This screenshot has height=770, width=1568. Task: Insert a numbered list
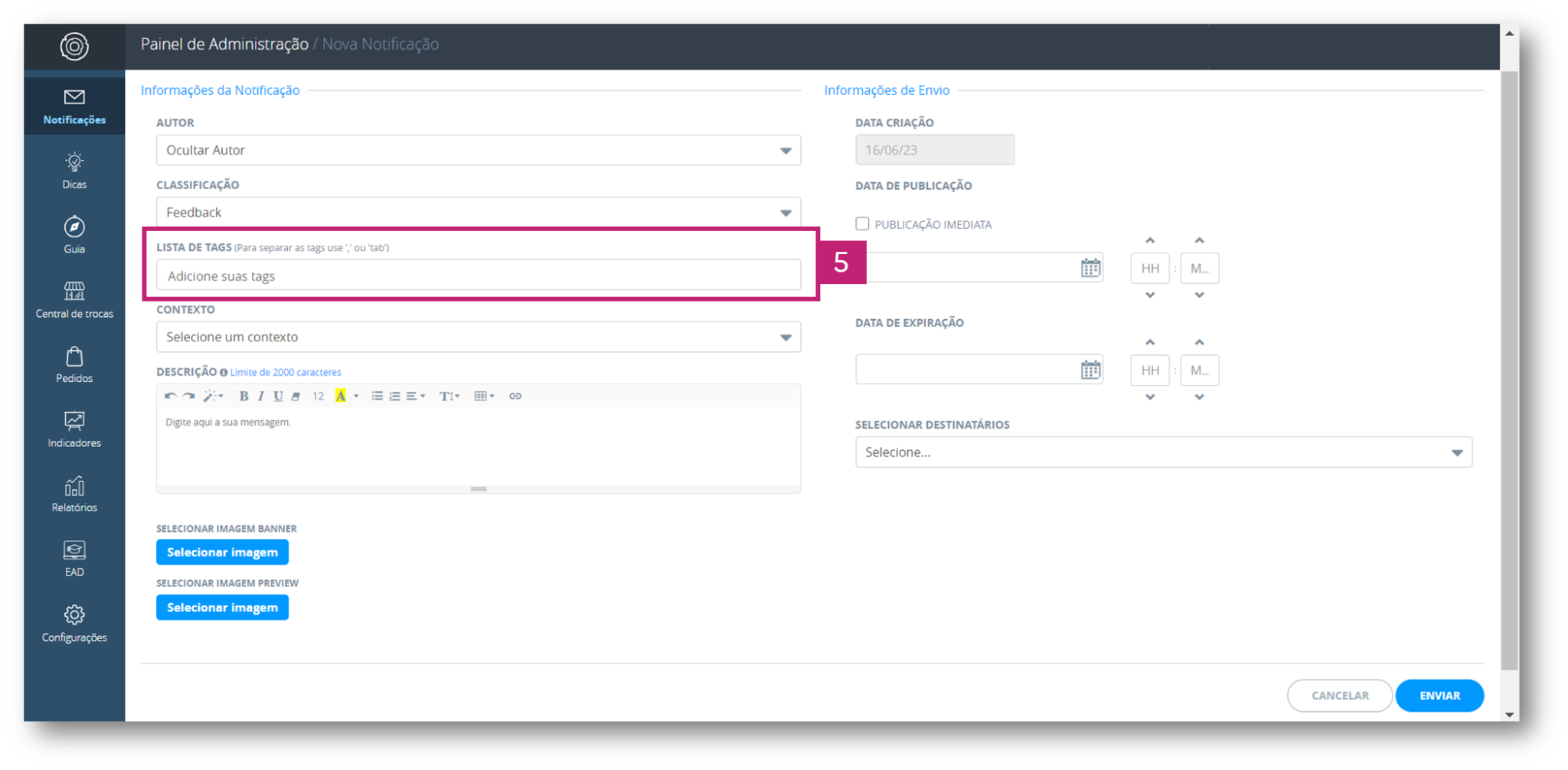[x=394, y=396]
